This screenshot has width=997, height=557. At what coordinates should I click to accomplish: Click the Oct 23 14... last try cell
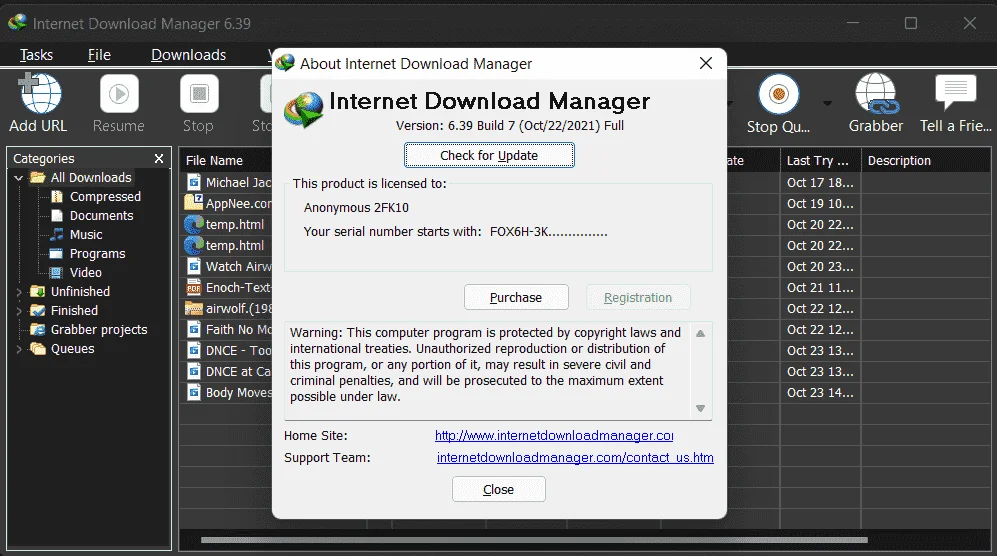click(x=820, y=392)
